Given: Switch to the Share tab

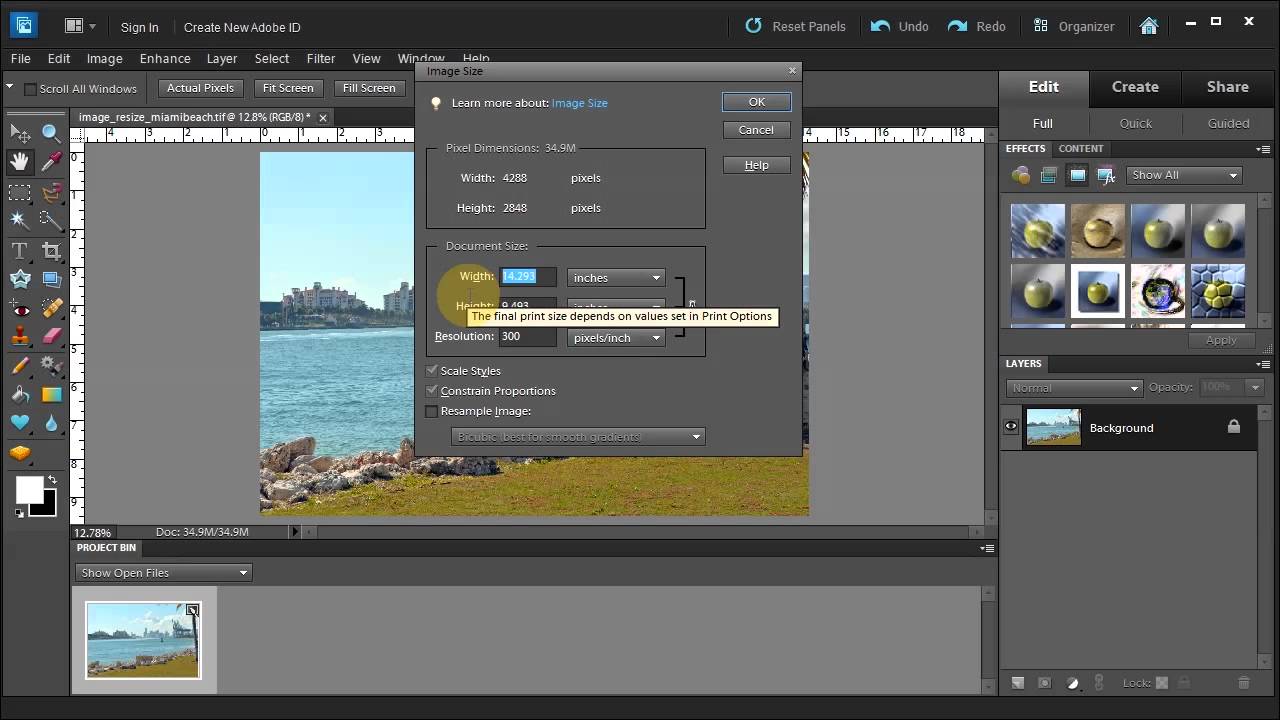Looking at the screenshot, I should [x=1227, y=87].
